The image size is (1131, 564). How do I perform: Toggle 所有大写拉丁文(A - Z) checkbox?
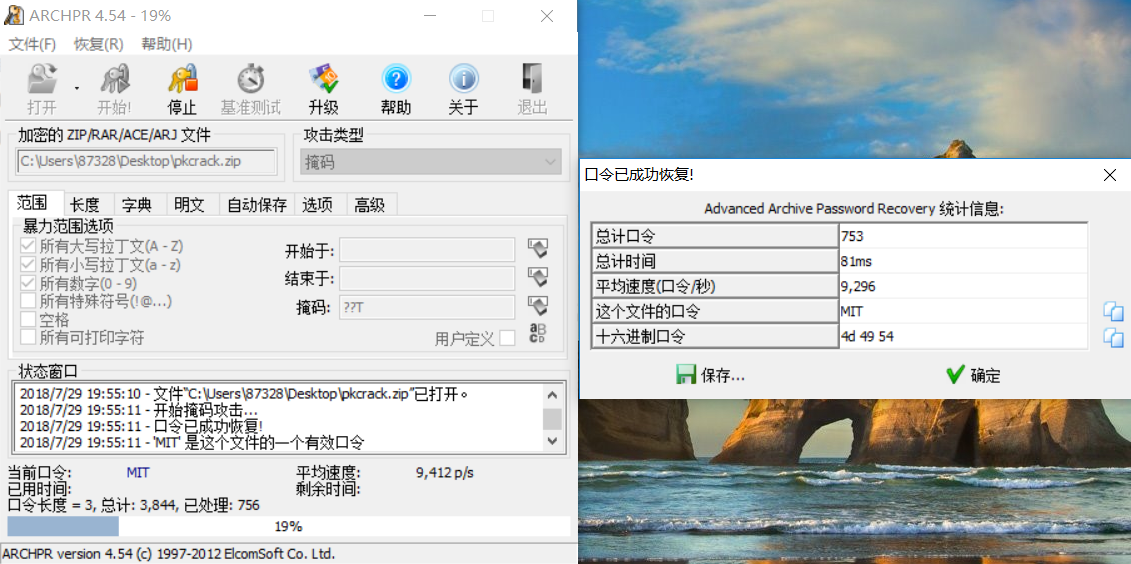coord(28,246)
